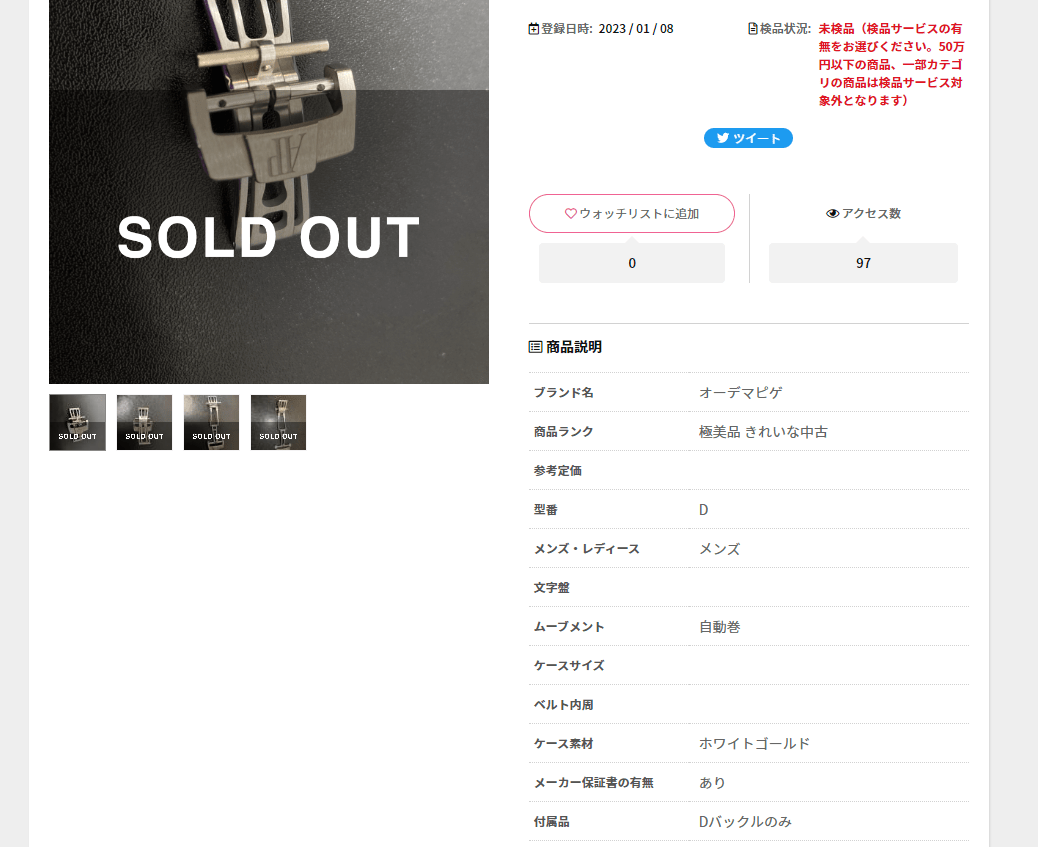The width and height of the screenshot is (1038, 847).
Task: Click the registration date 2023 / 01 / 08
Action: click(636, 28)
